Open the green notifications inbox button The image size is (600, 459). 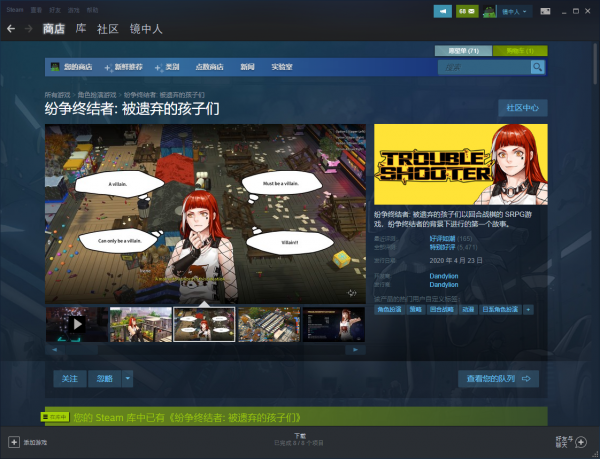467,11
